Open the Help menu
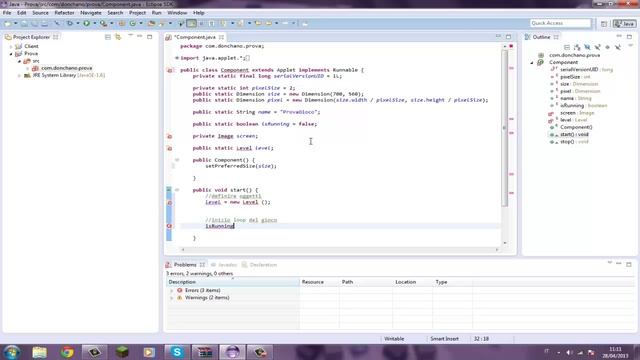 198,13
